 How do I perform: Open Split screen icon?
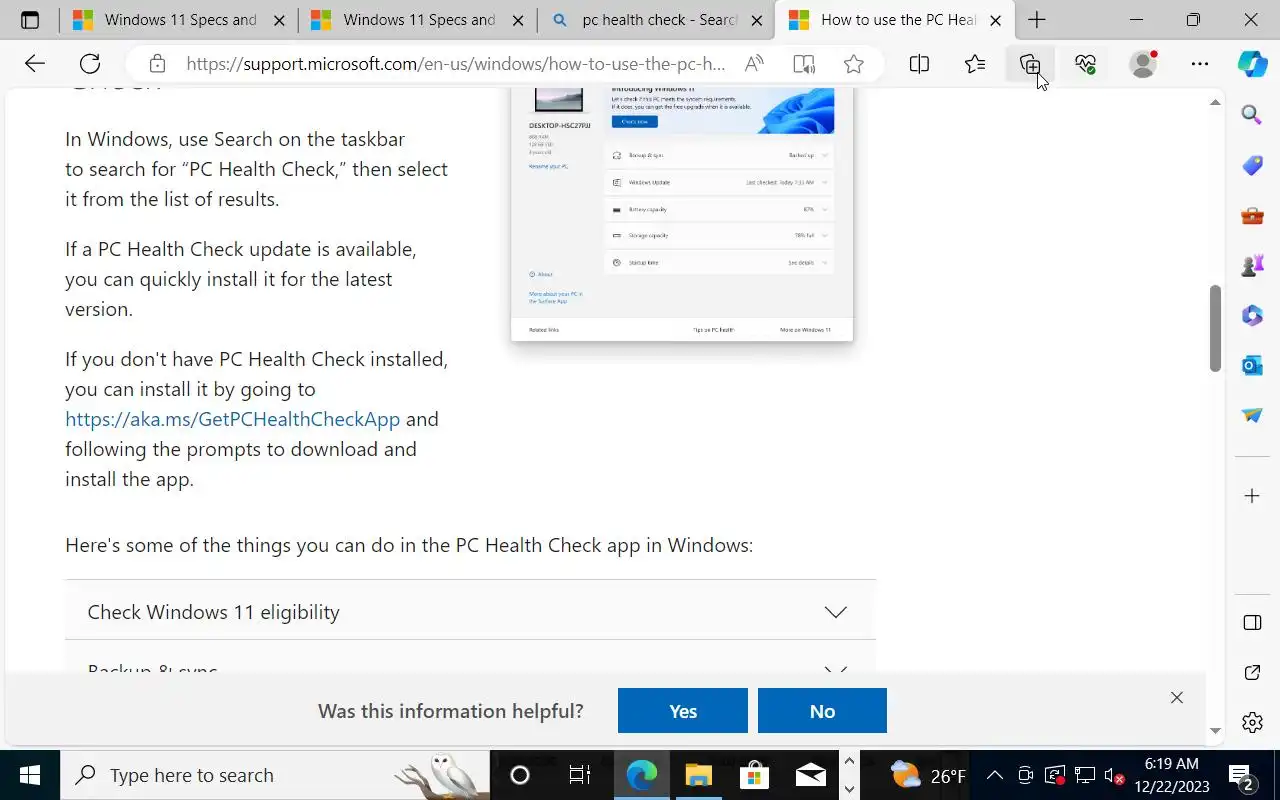coord(919,64)
